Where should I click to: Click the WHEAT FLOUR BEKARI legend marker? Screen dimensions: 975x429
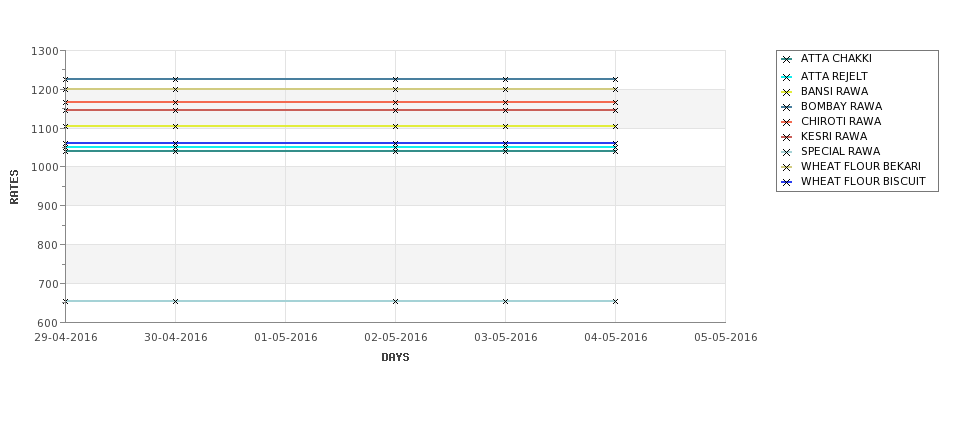(787, 167)
